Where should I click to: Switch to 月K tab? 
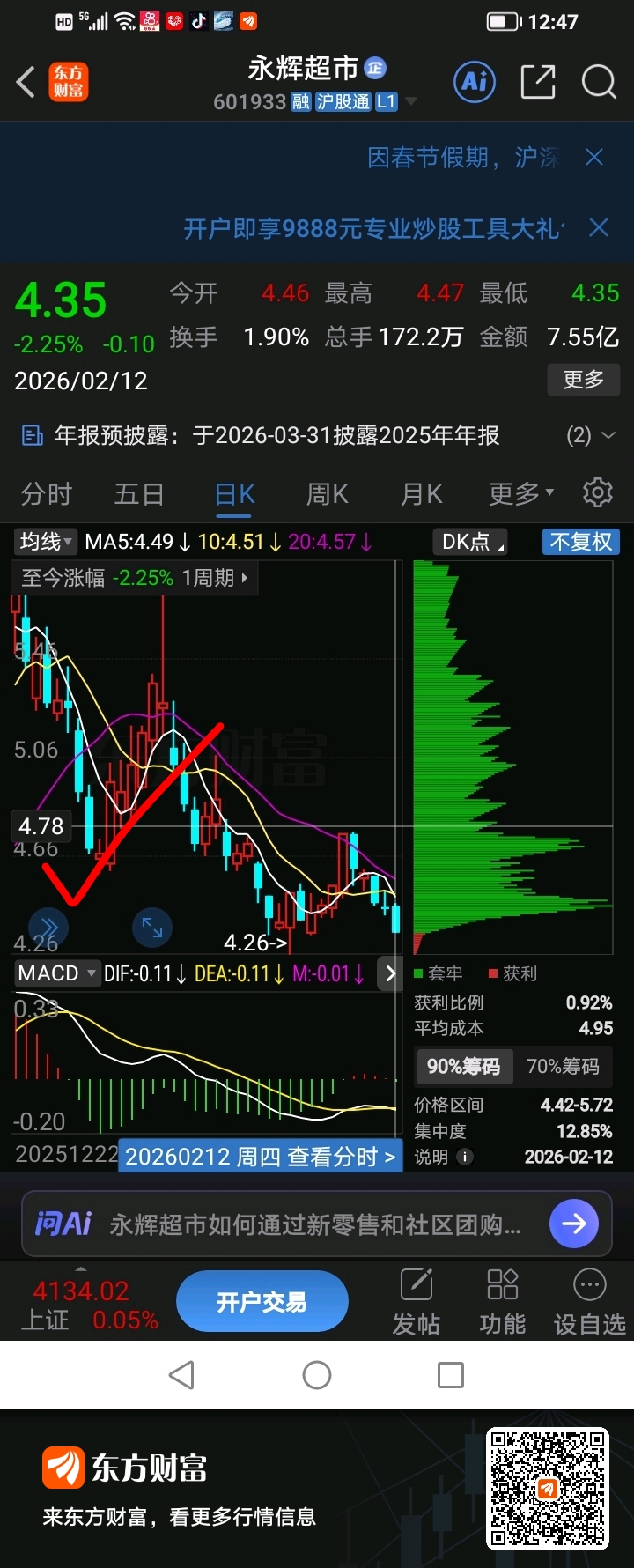tap(421, 493)
